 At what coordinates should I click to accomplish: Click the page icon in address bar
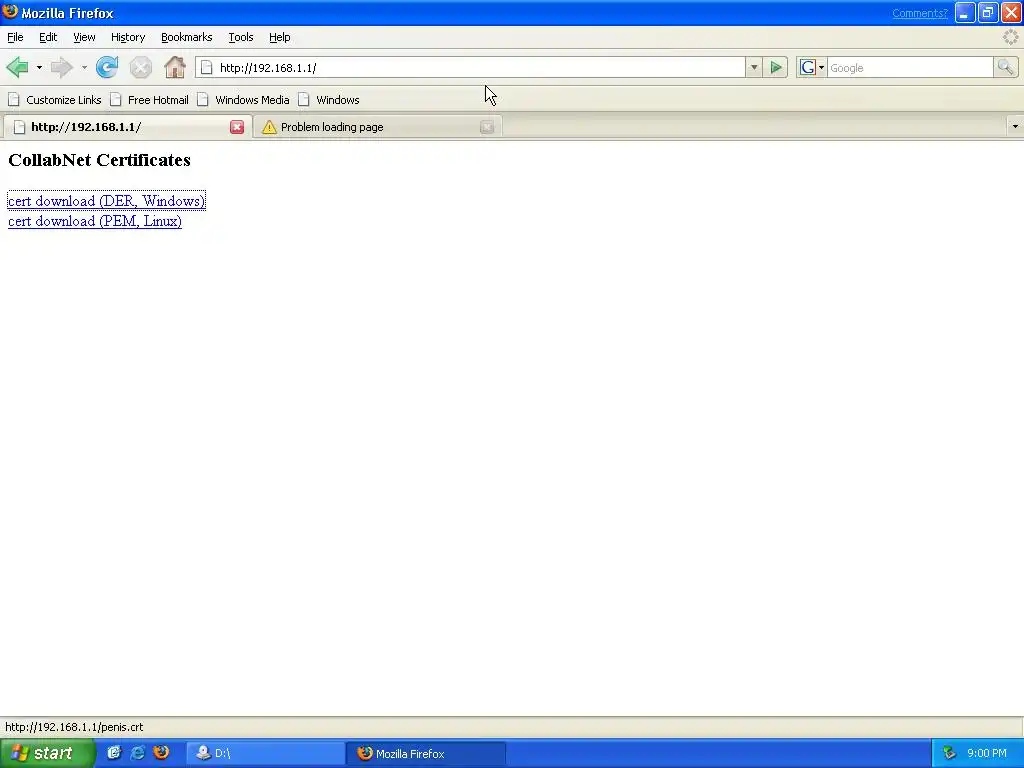pyautogui.click(x=206, y=67)
